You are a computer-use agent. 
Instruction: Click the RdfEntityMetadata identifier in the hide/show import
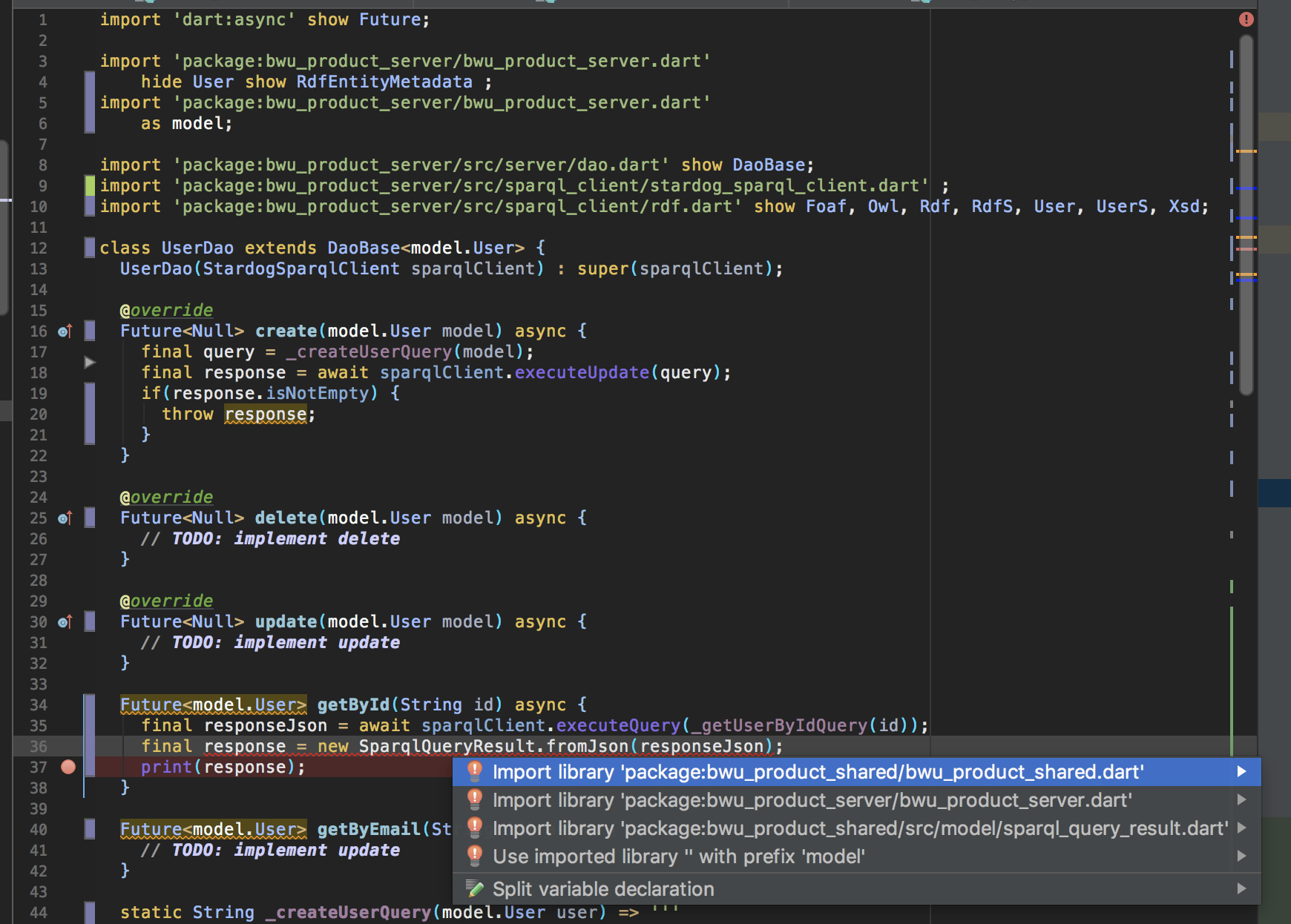[x=384, y=82]
